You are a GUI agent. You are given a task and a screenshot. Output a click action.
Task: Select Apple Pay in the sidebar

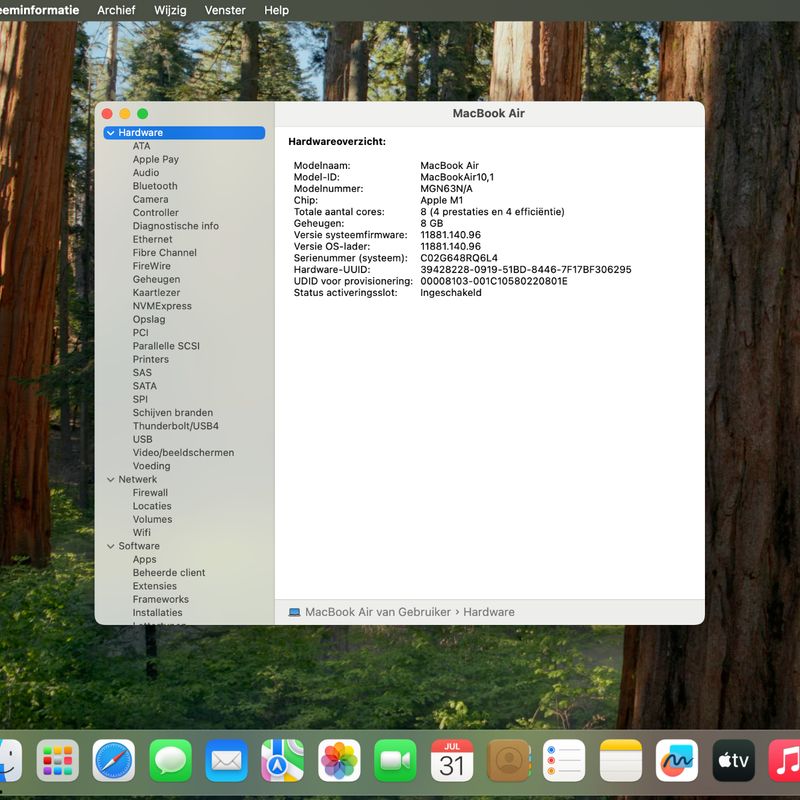coord(156,159)
